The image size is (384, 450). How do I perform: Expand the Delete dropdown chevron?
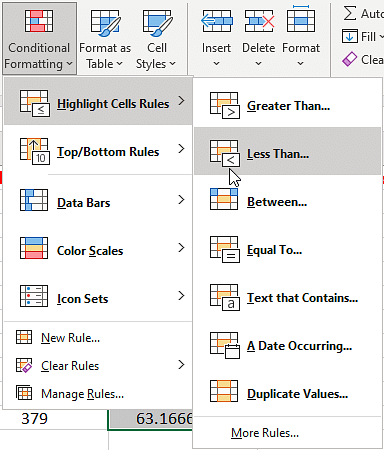259,63
